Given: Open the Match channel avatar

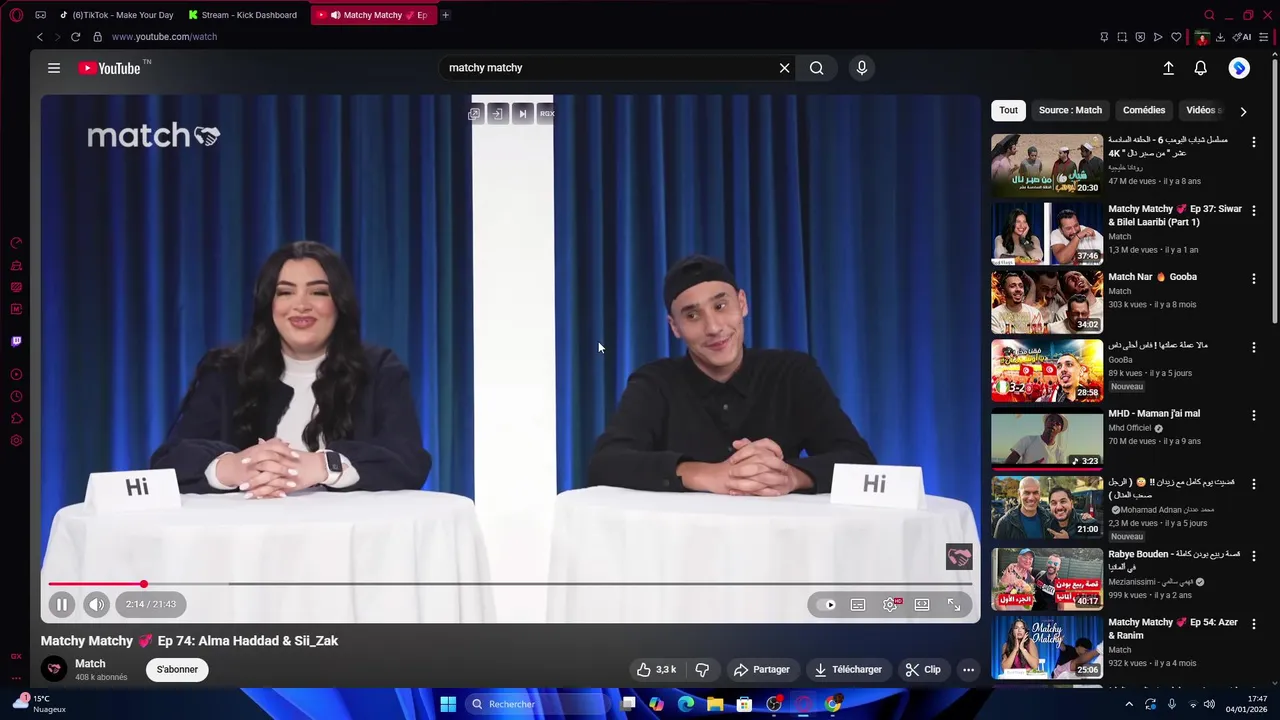Looking at the screenshot, I should [x=54, y=669].
